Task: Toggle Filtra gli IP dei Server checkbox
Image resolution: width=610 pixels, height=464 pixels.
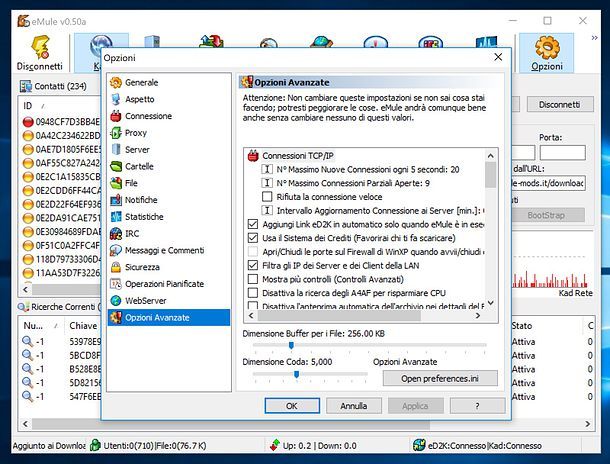Action: coord(253,266)
